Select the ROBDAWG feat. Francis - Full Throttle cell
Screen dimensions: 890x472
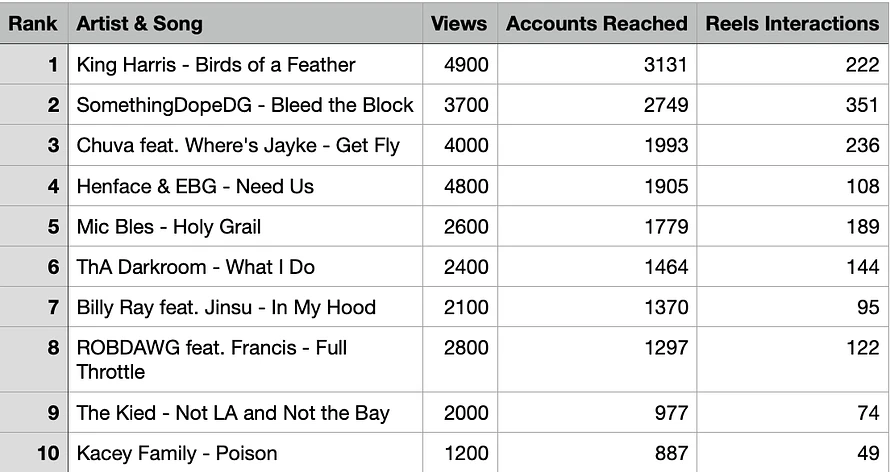(245, 359)
